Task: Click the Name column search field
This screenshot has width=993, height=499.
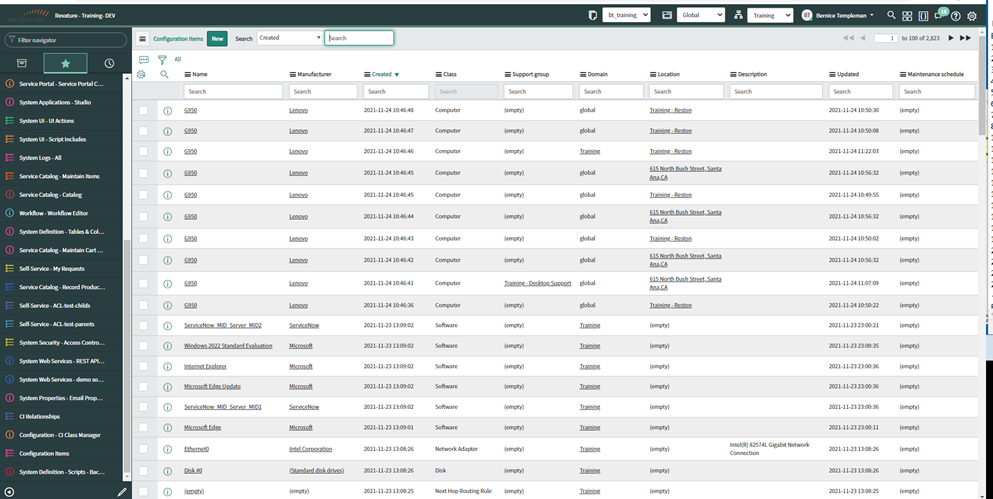Action: [233, 91]
